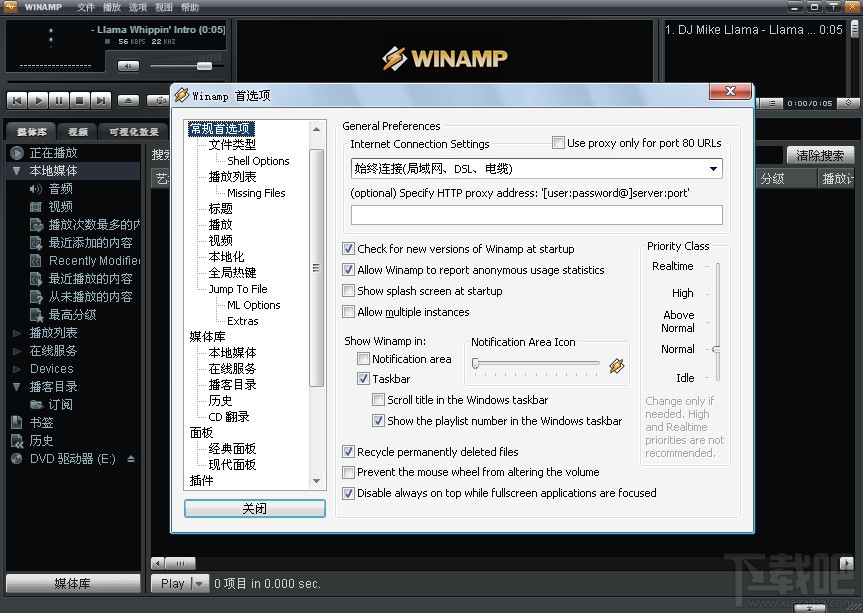Click the Play button on the main player
The height and width of the screenshot is (613, 863).
click(38, 100)
